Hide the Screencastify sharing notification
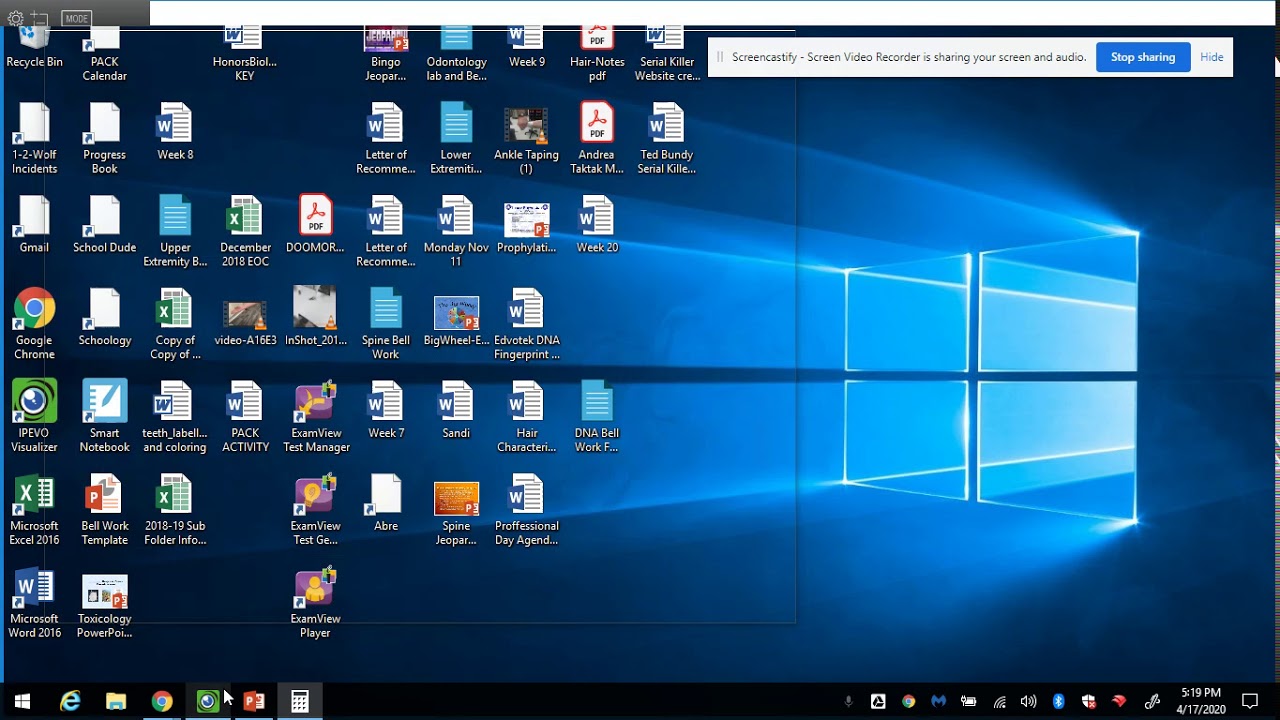This screenshot has height=720, width=1280. point(1212,57)
